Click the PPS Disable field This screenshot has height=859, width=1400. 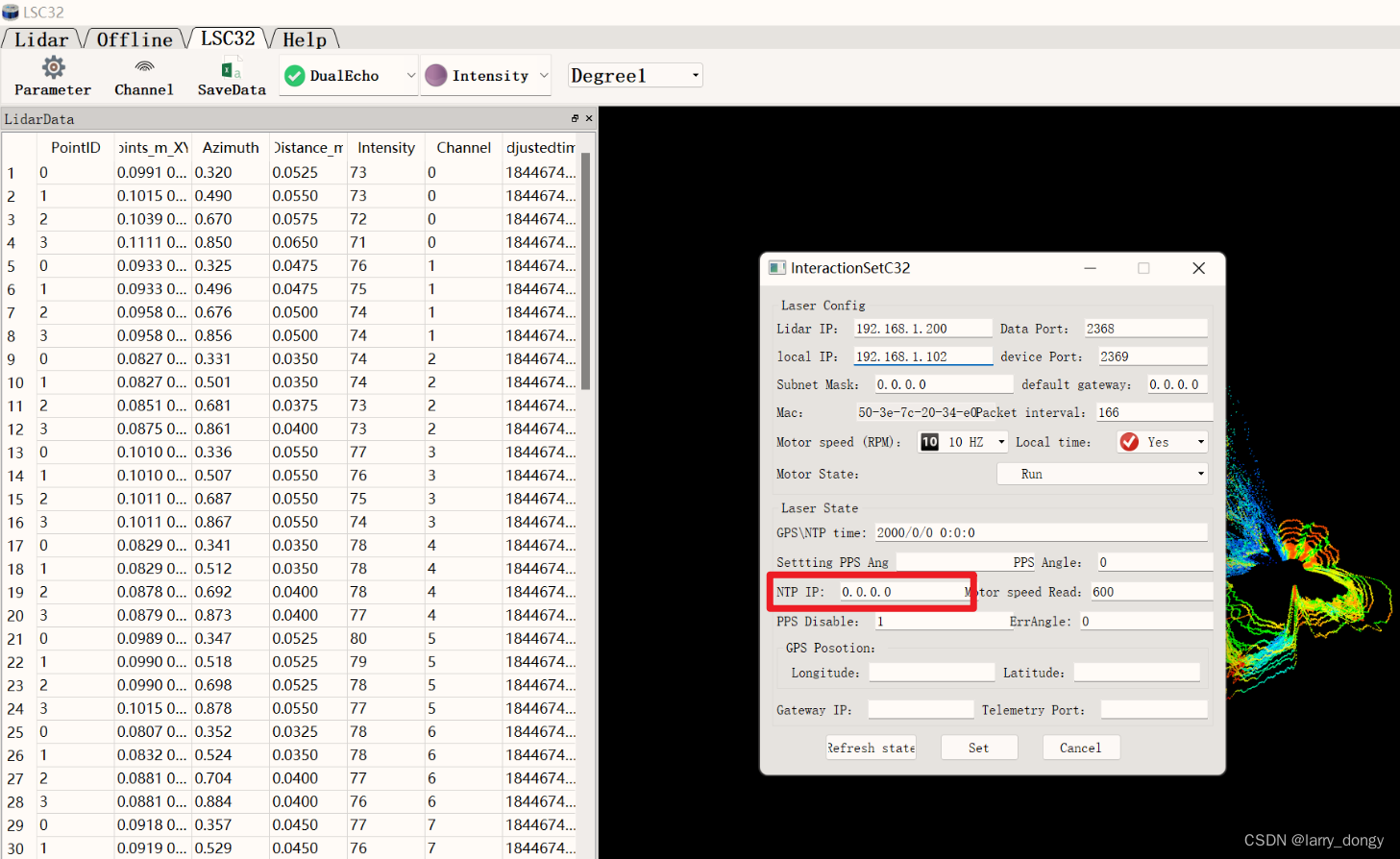point(942,622)
